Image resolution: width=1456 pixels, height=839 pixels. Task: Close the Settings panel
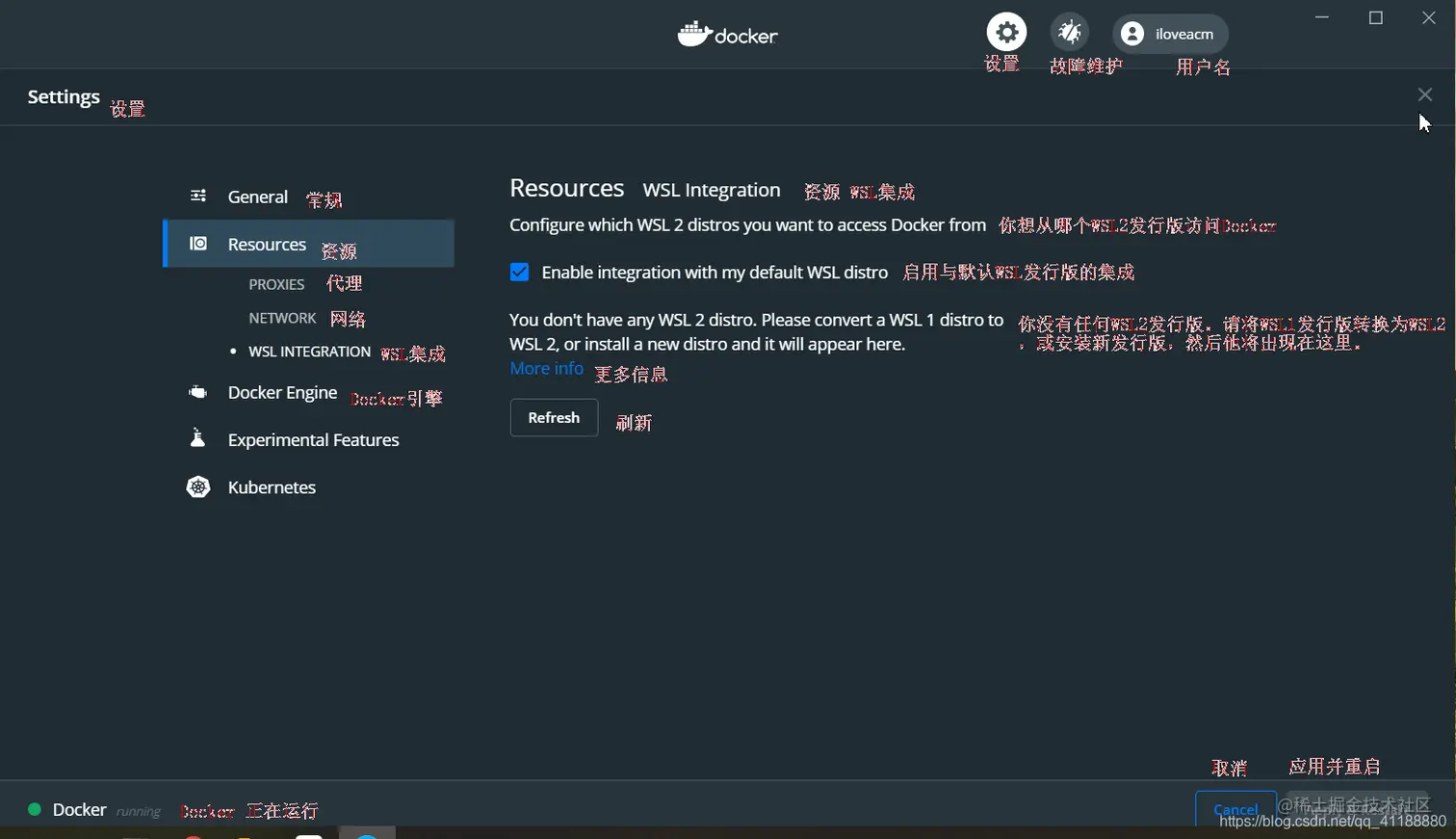pos(1424,94)
